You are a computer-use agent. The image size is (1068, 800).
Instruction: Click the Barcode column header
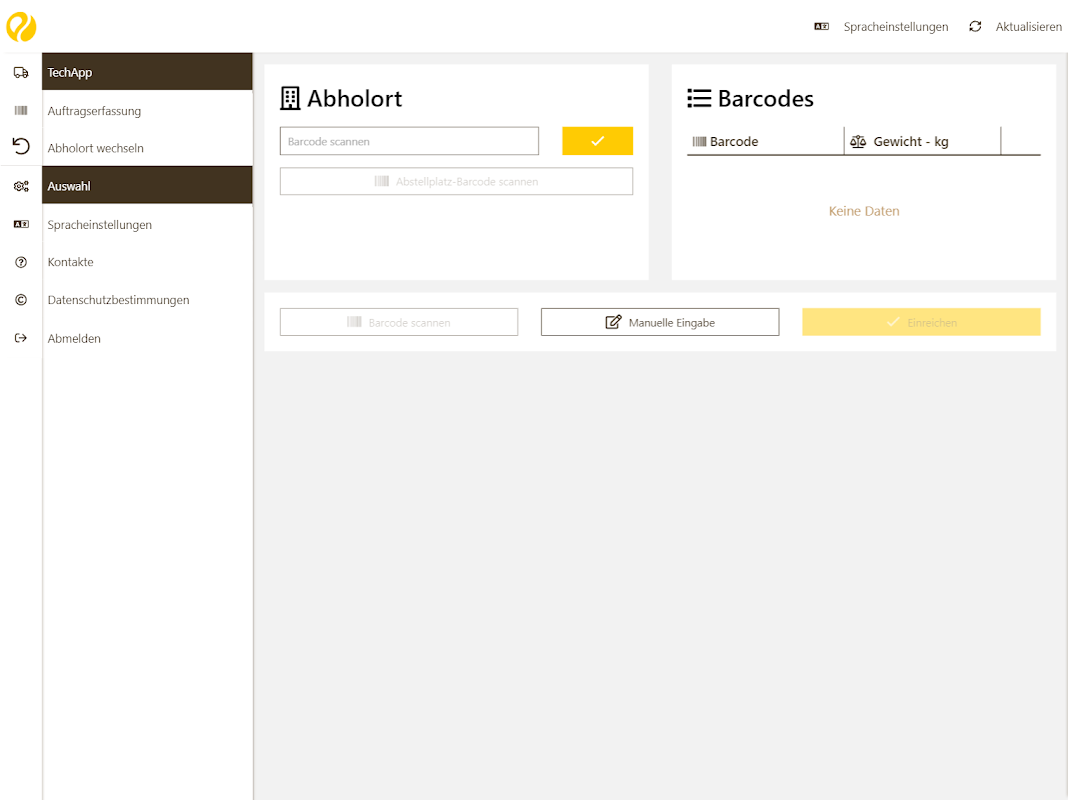tap(766, 141)
